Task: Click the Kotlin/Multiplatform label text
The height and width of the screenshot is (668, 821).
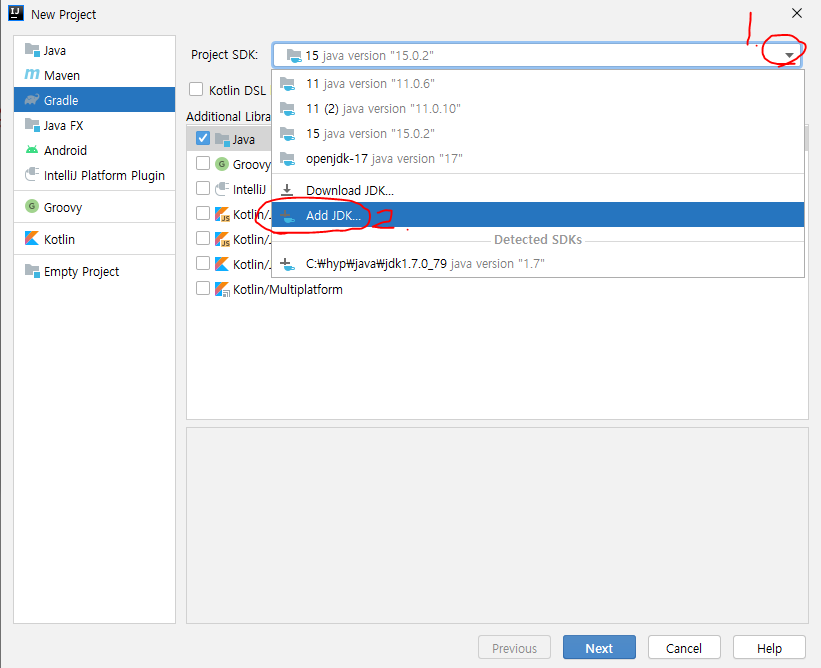Action: (287, 290)
